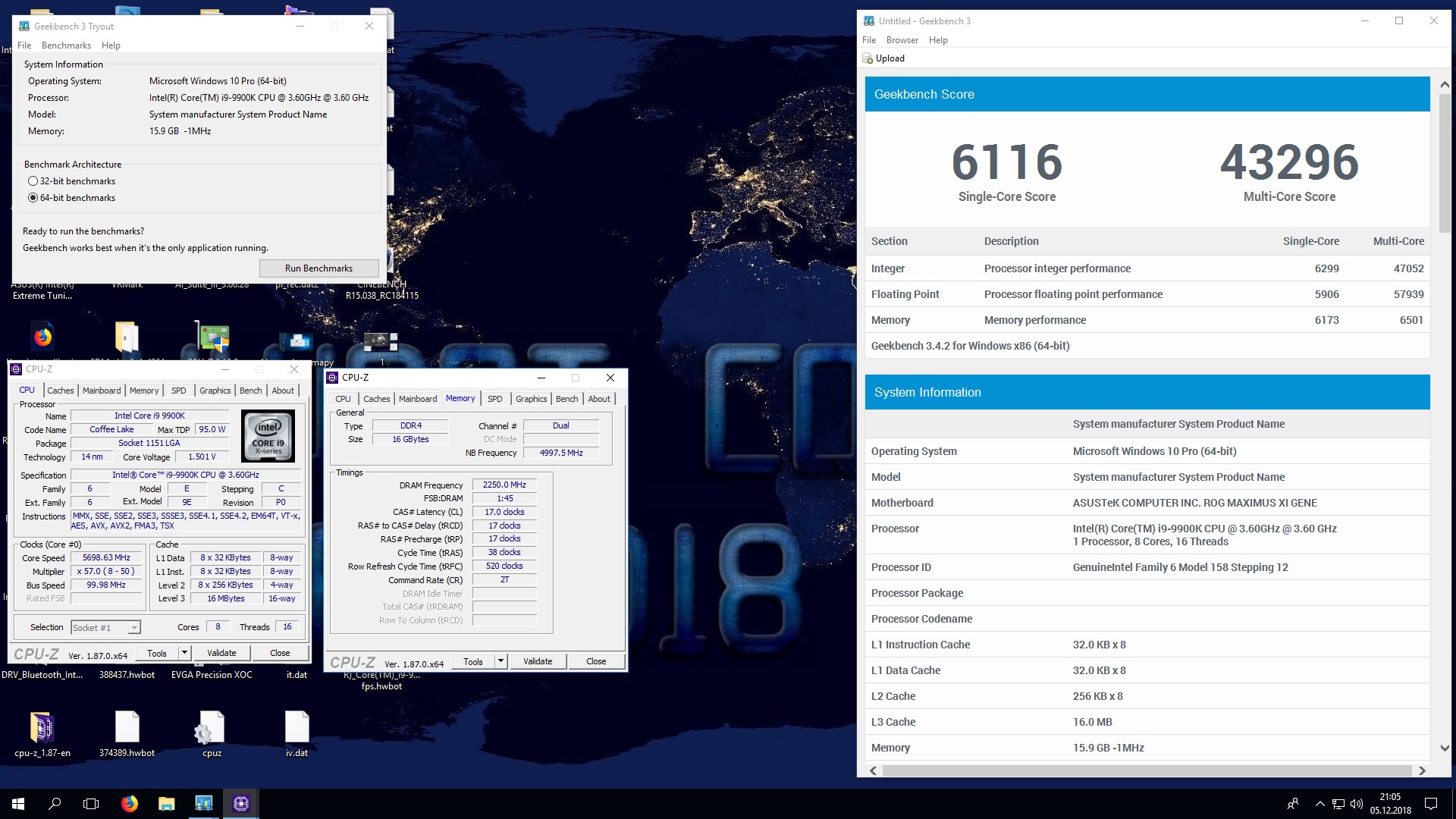Screen dimensions: 1456x819
Task: Open the Benchmarks menu in Geekbench Tryout
Action: pos(66,45)
